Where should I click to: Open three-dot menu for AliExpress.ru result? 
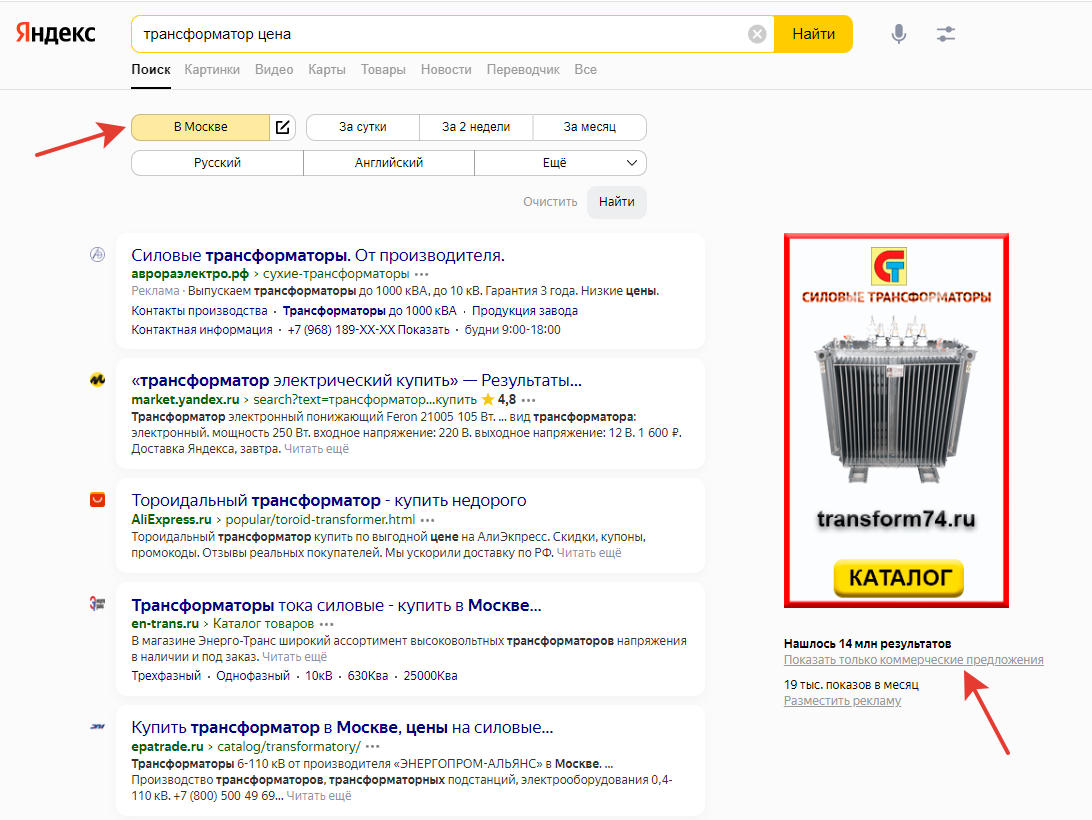pos(428,520)
